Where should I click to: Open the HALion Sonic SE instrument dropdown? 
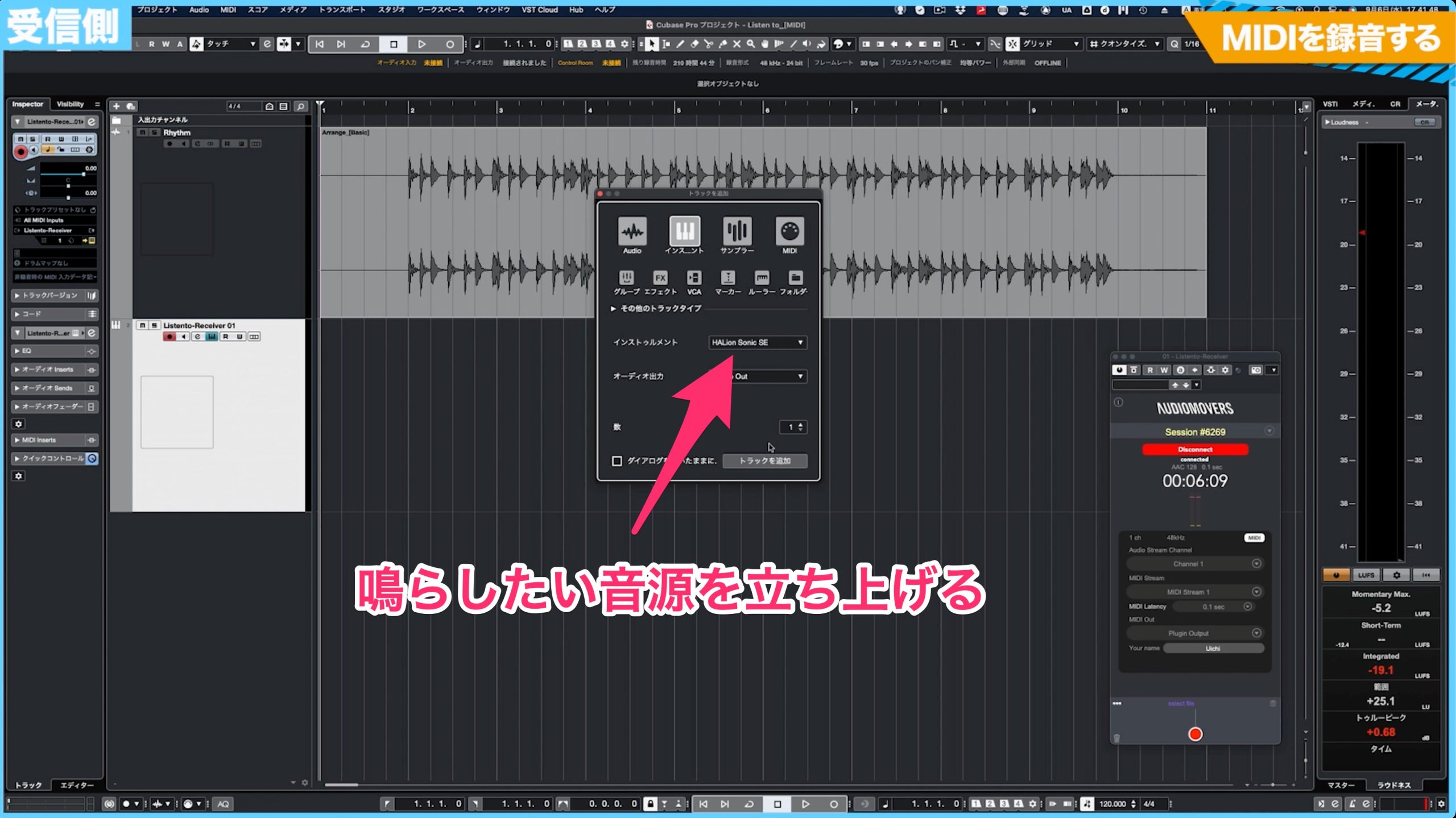pos(757,342)
